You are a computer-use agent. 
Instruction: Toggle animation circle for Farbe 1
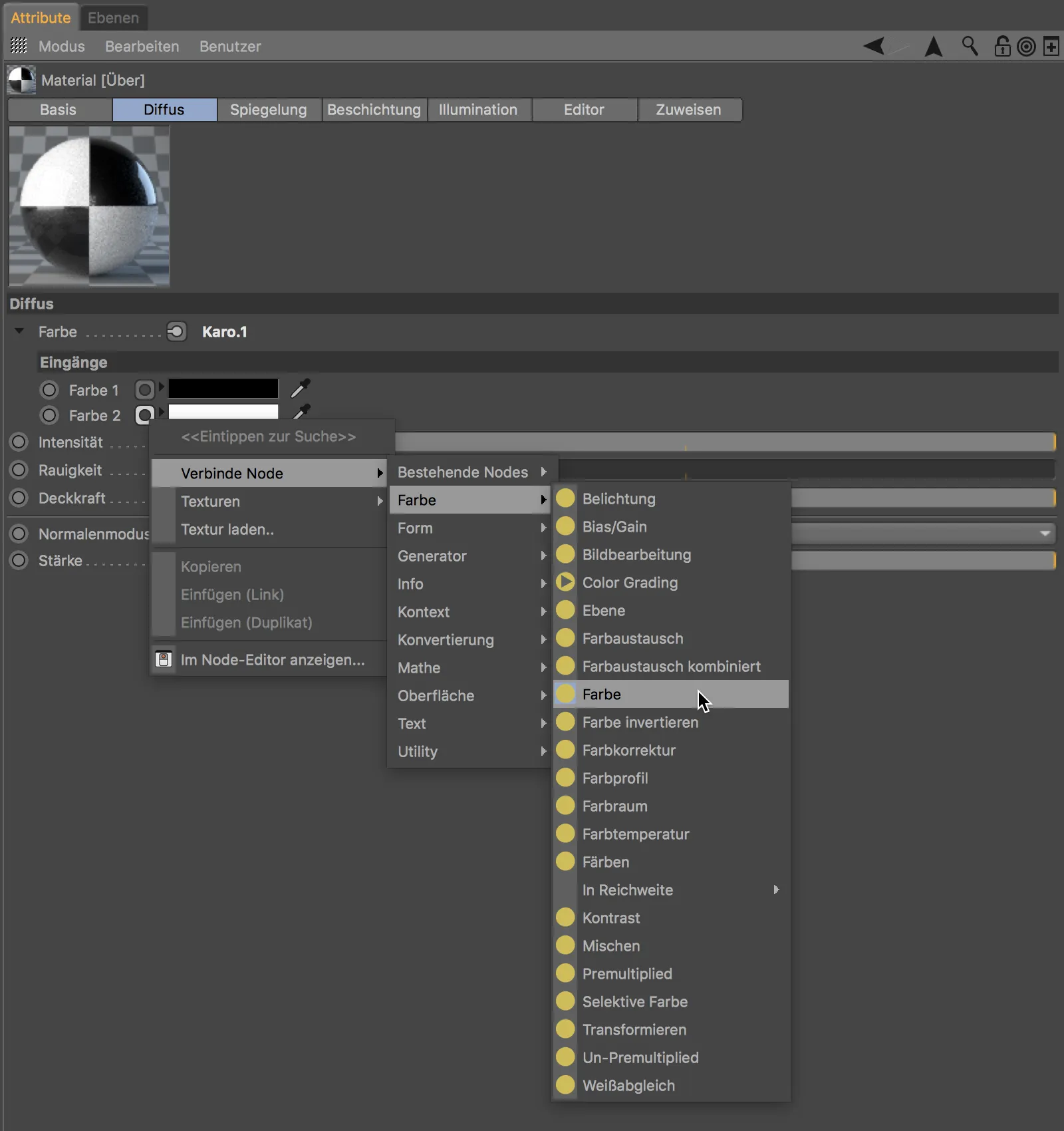pyautogui.click(x=49, y=389)
